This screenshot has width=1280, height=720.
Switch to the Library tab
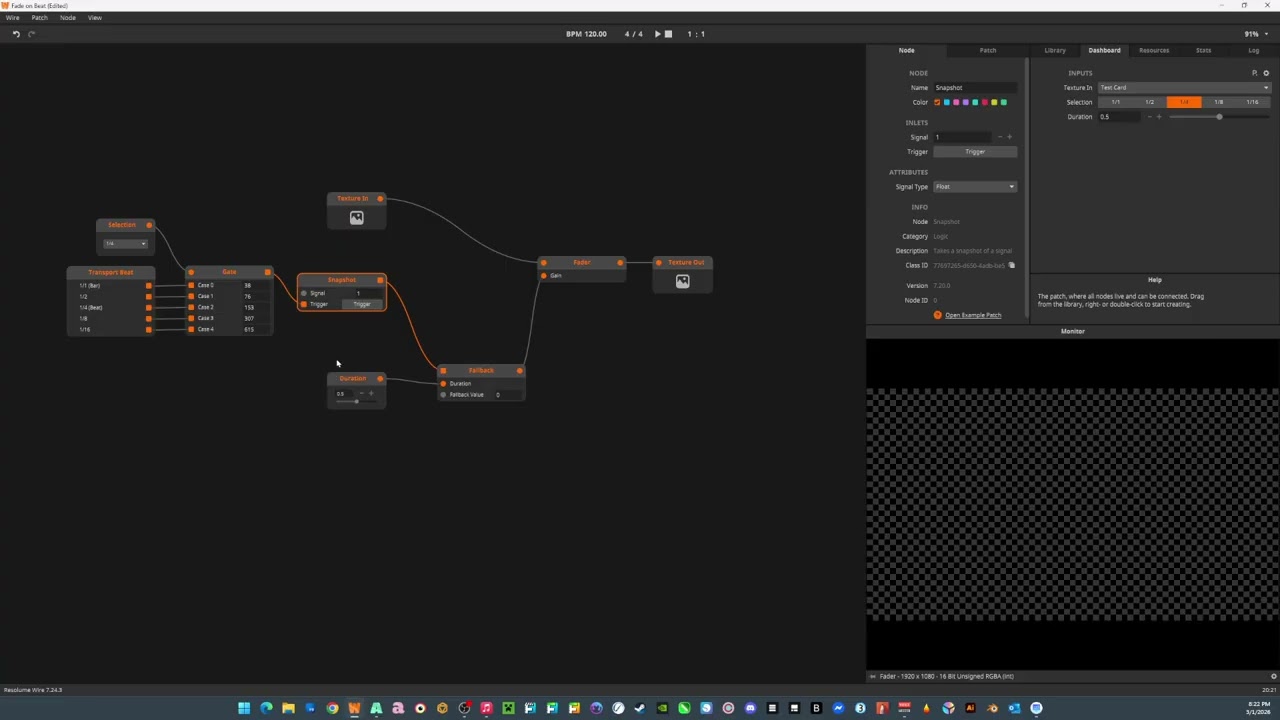tap(1055, 50)
